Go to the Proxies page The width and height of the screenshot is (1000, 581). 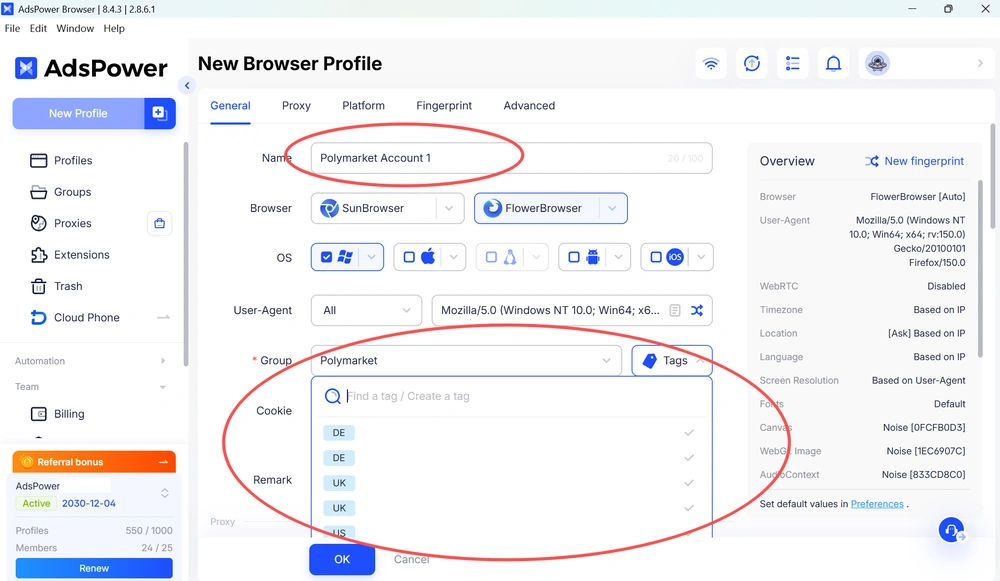(61, 223)
